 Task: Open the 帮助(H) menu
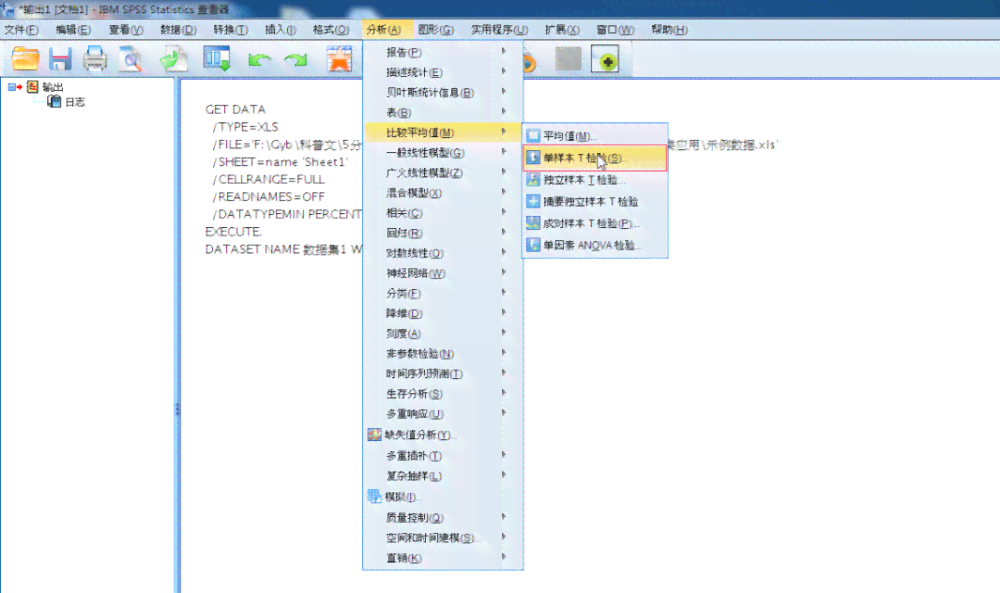click(669, 29)
